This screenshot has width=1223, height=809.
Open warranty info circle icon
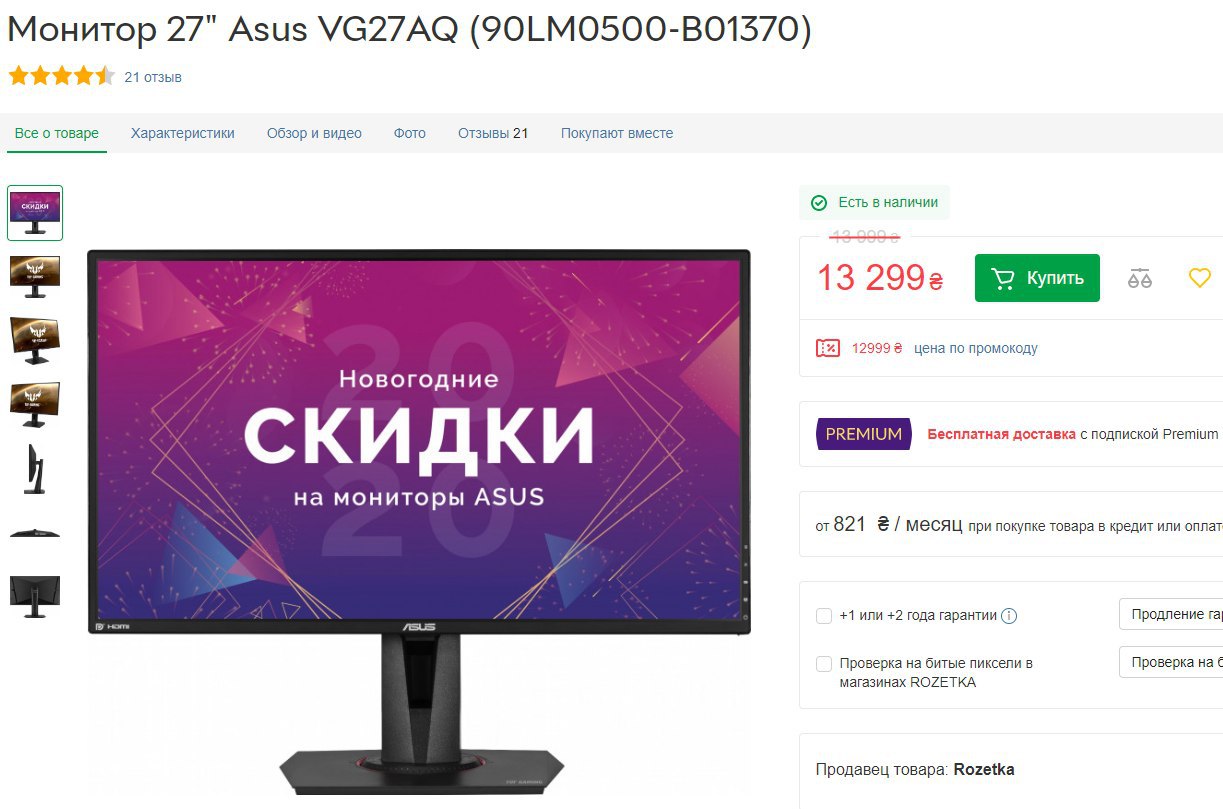pyautogui.click(x=1009, y=616)
